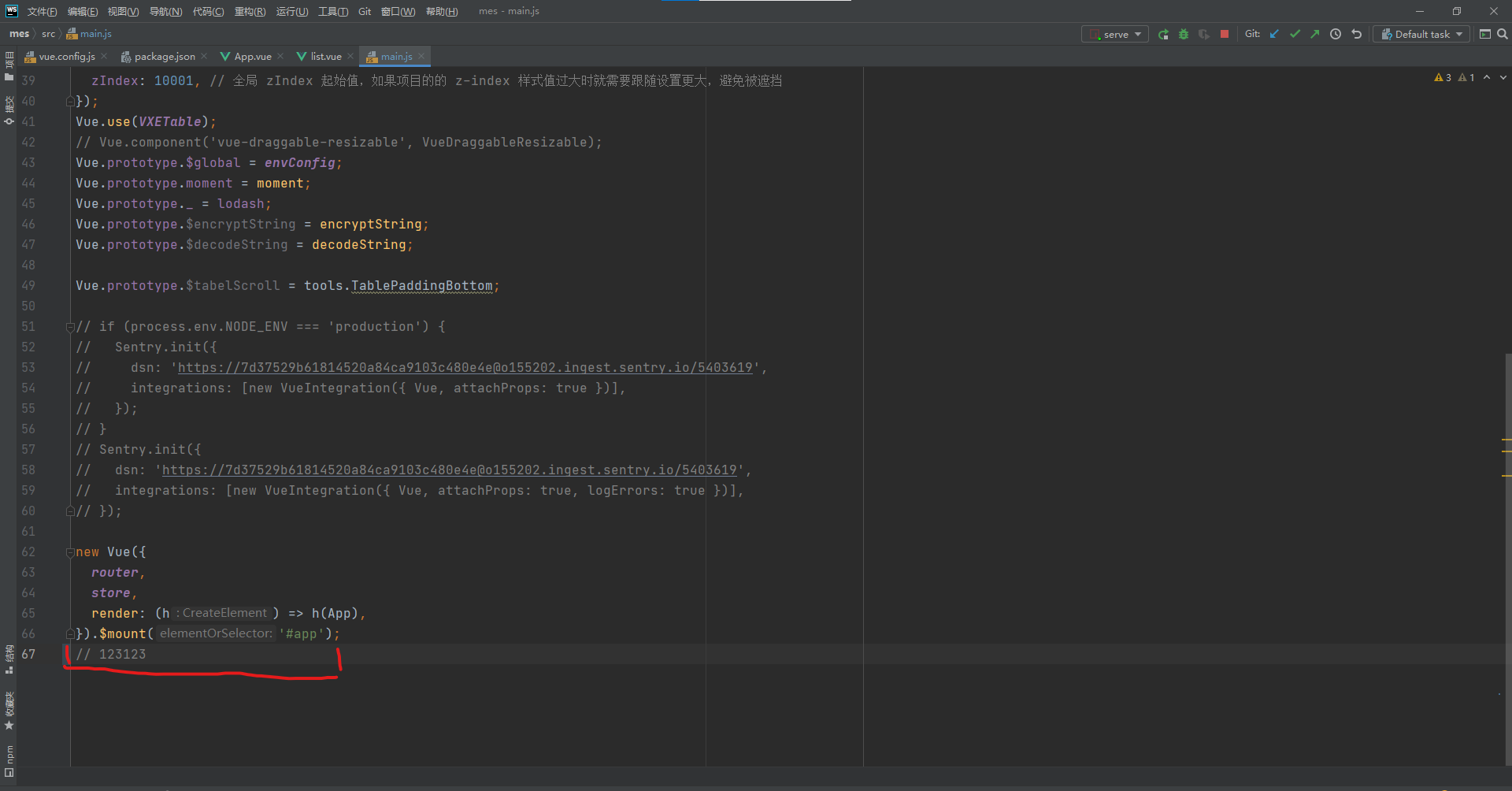Toggle the npm tool window
The height and width of the screenshot is (791, 1512).
(9, 755)
